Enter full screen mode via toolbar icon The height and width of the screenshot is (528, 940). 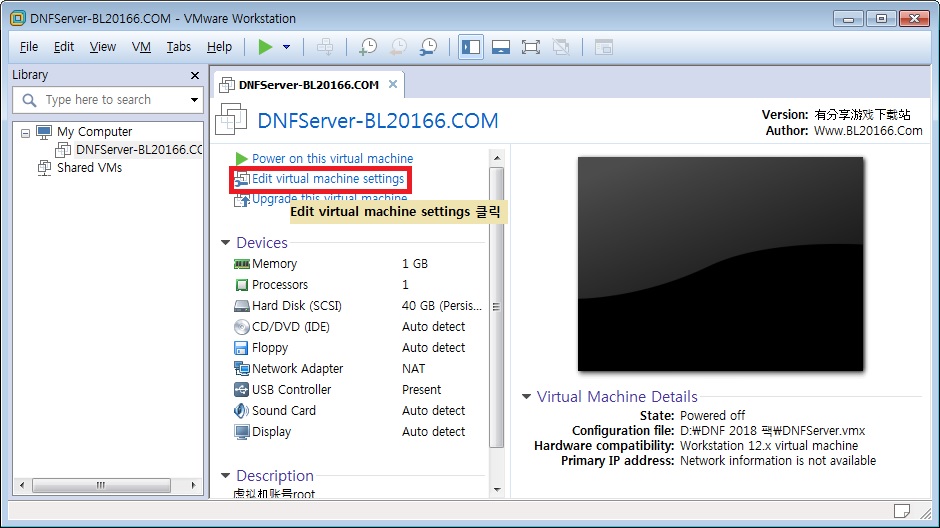point(531,47)
